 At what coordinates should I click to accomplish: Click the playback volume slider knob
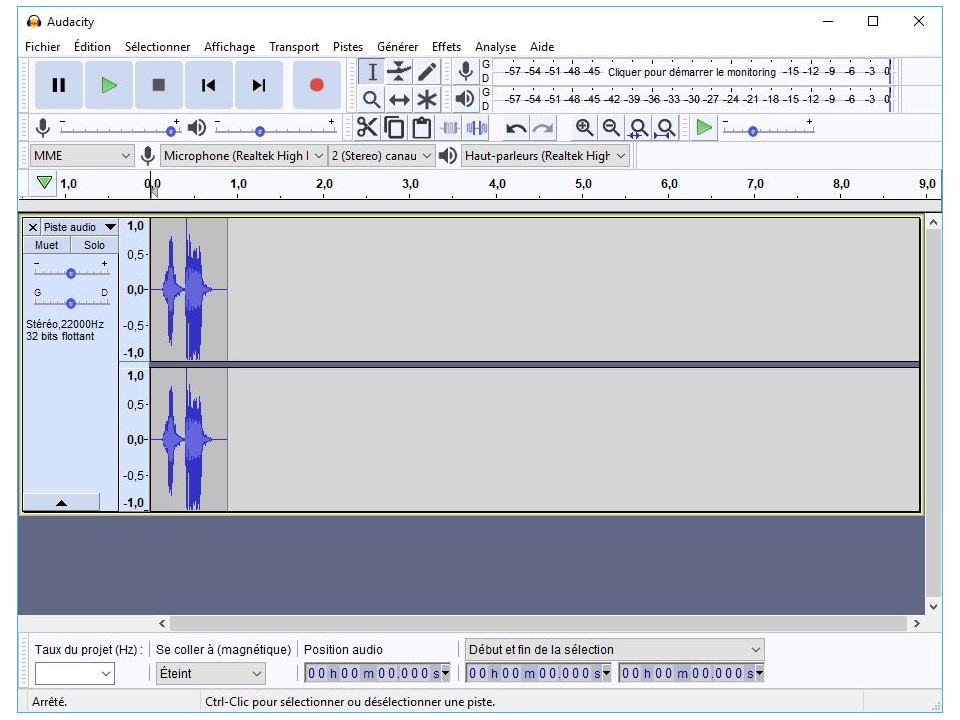(x=260, y=131)
